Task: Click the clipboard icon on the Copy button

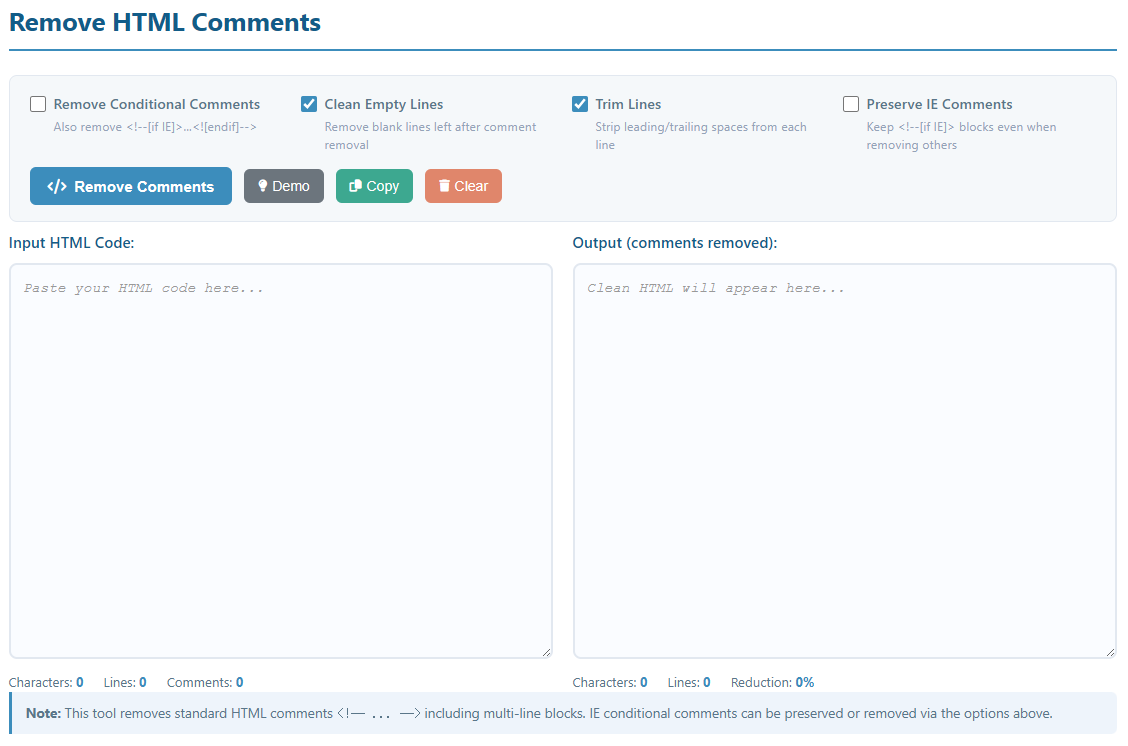Action: pos(355,186)
